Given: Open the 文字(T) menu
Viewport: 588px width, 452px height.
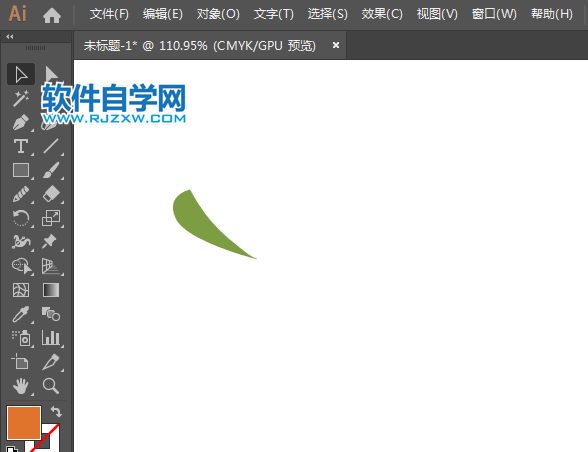Looking at the screenshot, I should (x=274, y=14).
